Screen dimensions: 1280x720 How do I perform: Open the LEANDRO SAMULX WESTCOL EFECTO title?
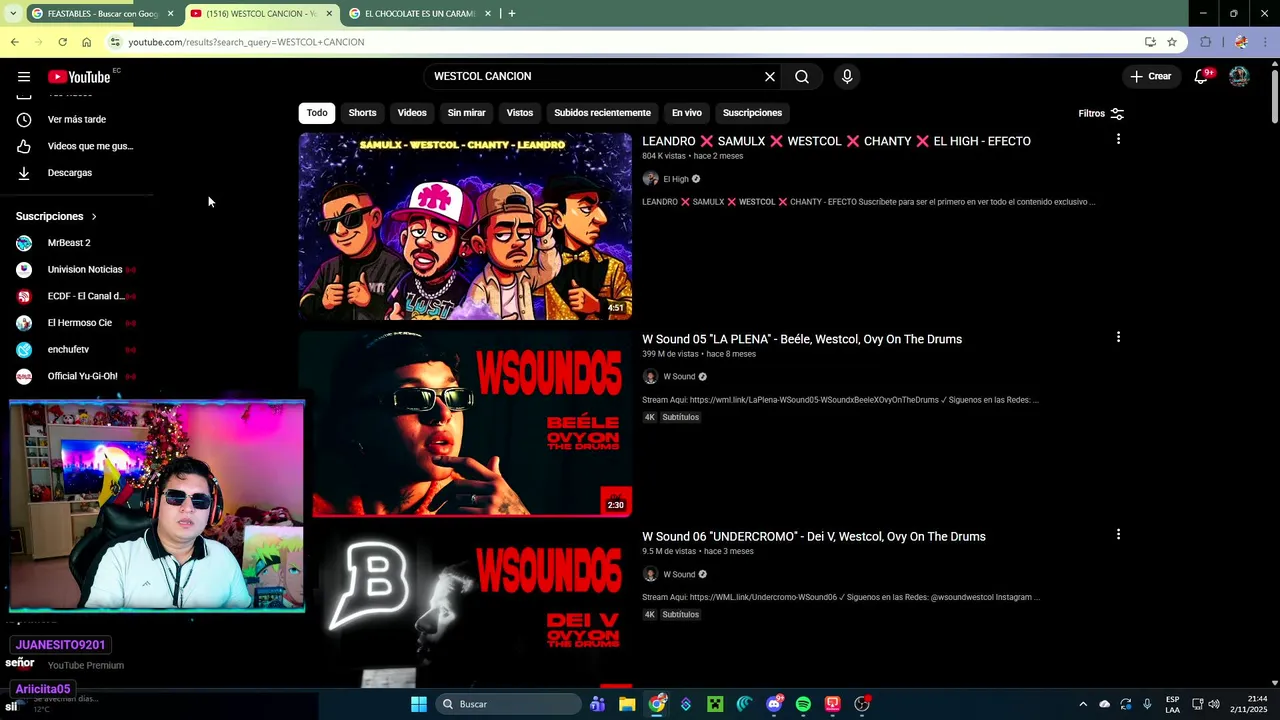tap(836, 141)
